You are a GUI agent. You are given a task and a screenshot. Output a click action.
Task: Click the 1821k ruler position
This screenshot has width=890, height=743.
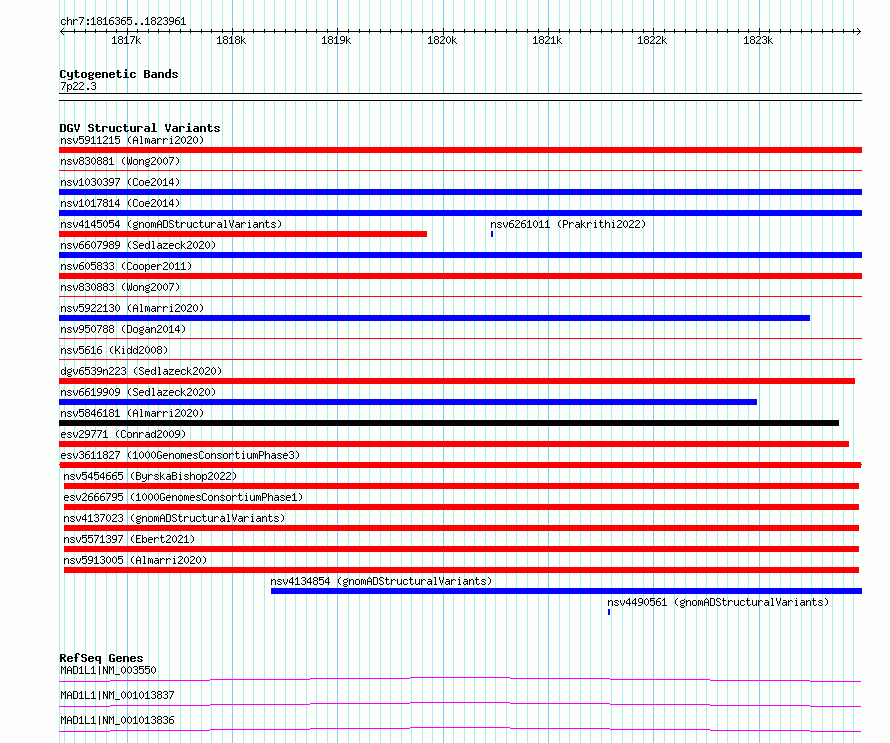click(x=547, y=40)
